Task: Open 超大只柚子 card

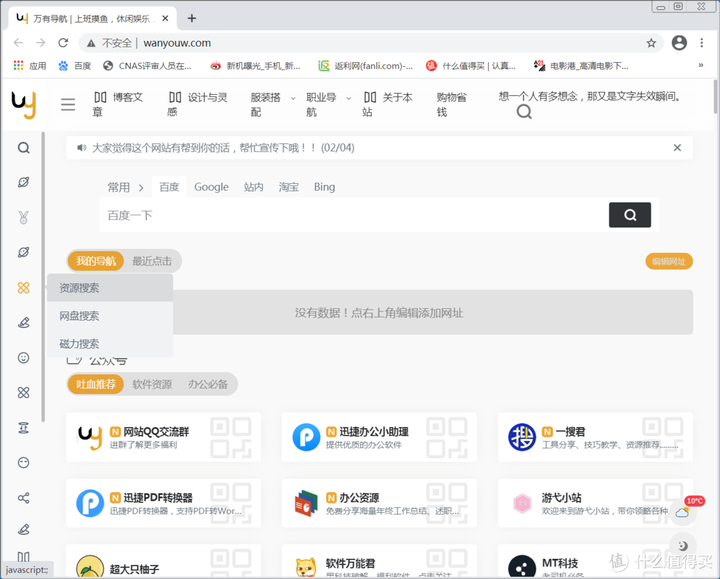Action: (163, 562)
